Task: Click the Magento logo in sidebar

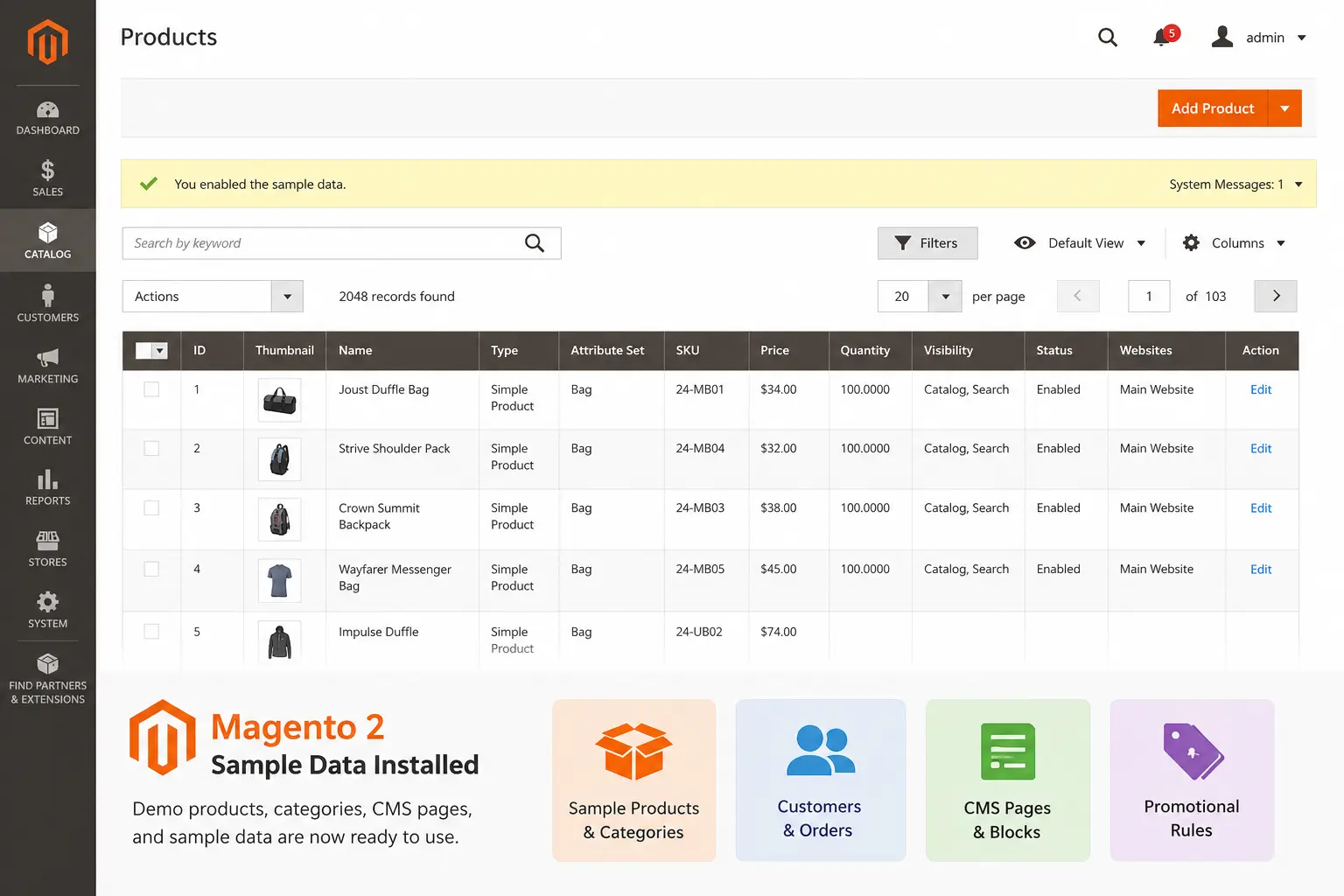Action: [x=47, y=42]
